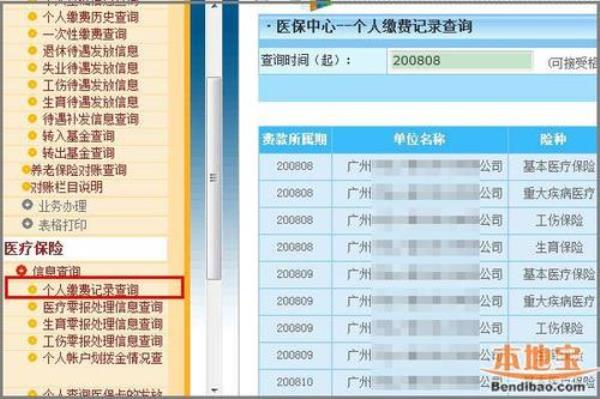Expand the 业务办理 section icon
The width and height of the screenshot is (600, 399).
coord(27,205)
